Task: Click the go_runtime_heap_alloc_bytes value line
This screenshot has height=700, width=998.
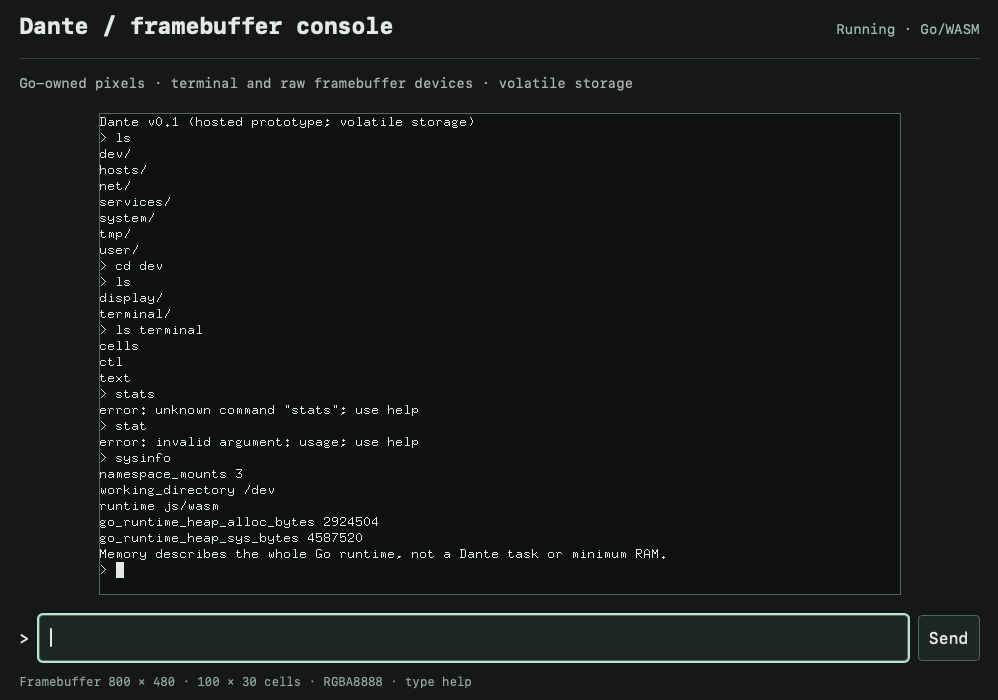Action: coord(239,522)
